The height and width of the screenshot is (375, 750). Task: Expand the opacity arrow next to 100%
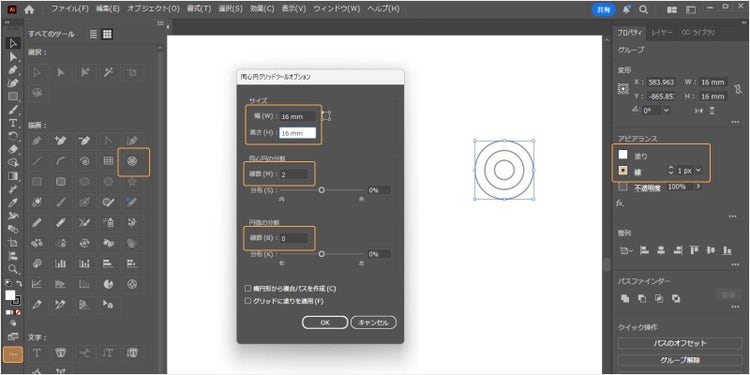click(699, 186)
